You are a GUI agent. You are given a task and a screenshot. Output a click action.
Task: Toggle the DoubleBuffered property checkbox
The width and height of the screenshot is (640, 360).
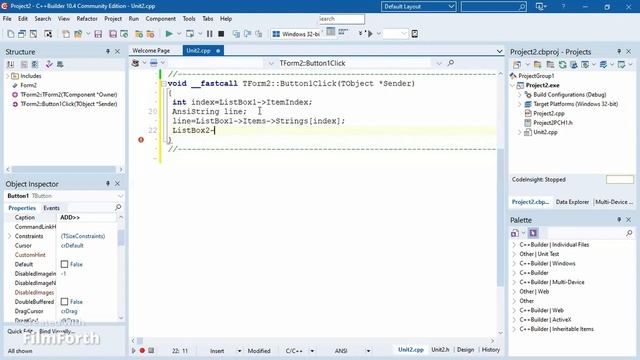coord(64,302)
